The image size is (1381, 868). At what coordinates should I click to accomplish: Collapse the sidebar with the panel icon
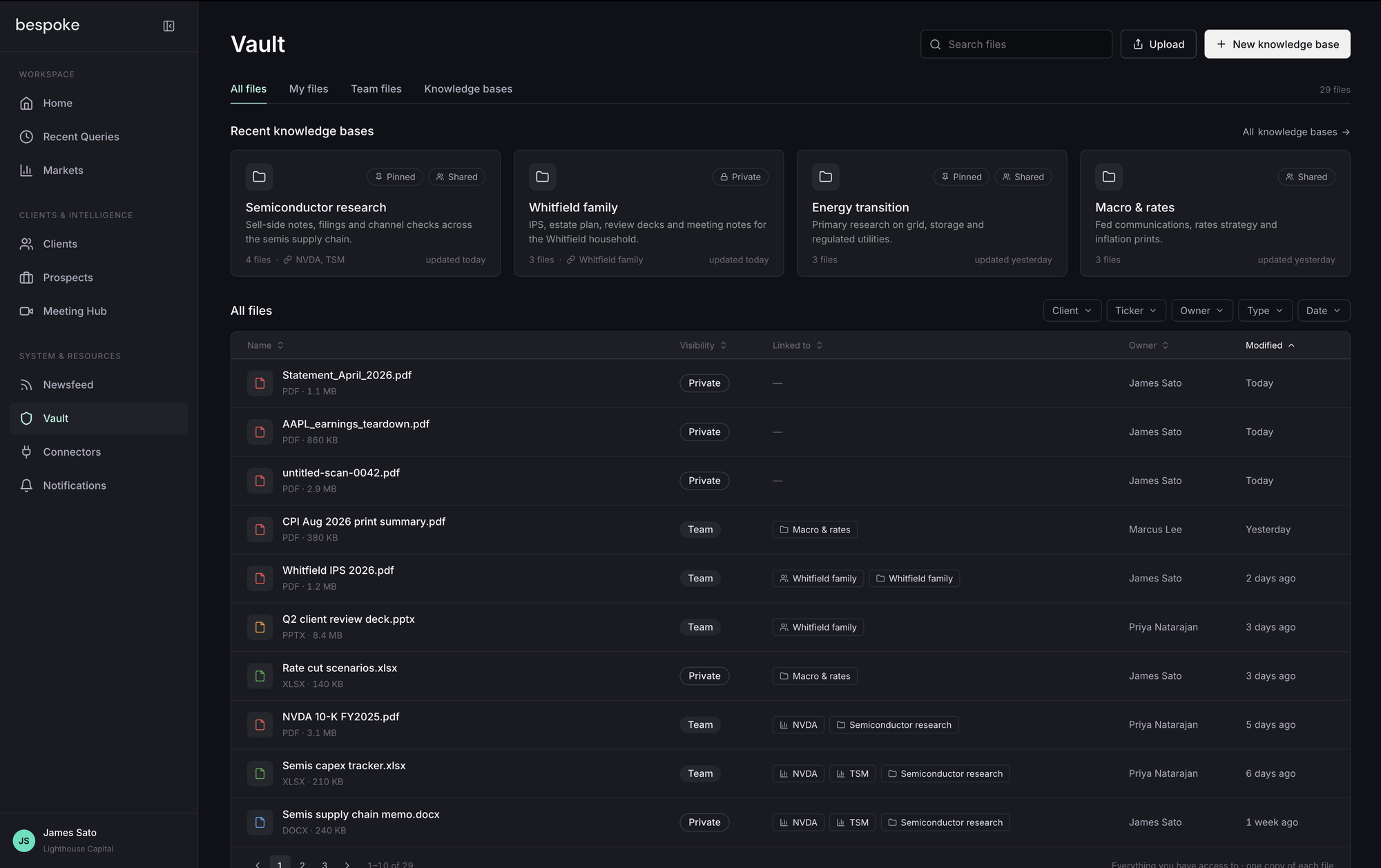tap(168, 26)
